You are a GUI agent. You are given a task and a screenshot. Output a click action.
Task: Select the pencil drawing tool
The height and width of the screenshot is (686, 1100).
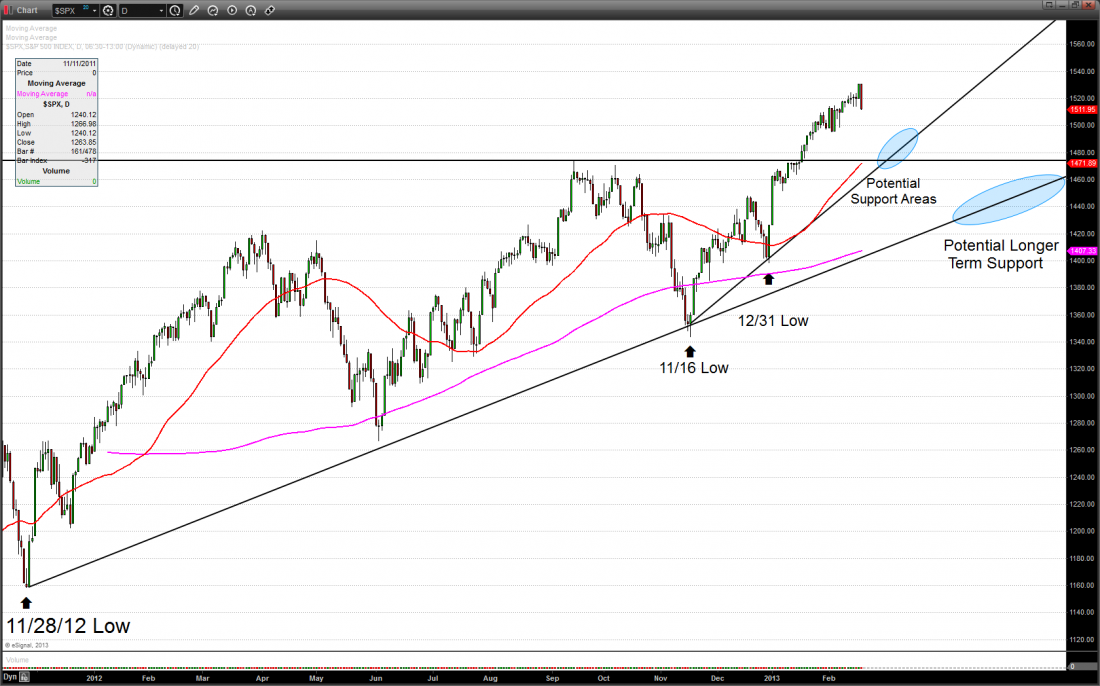194,10
